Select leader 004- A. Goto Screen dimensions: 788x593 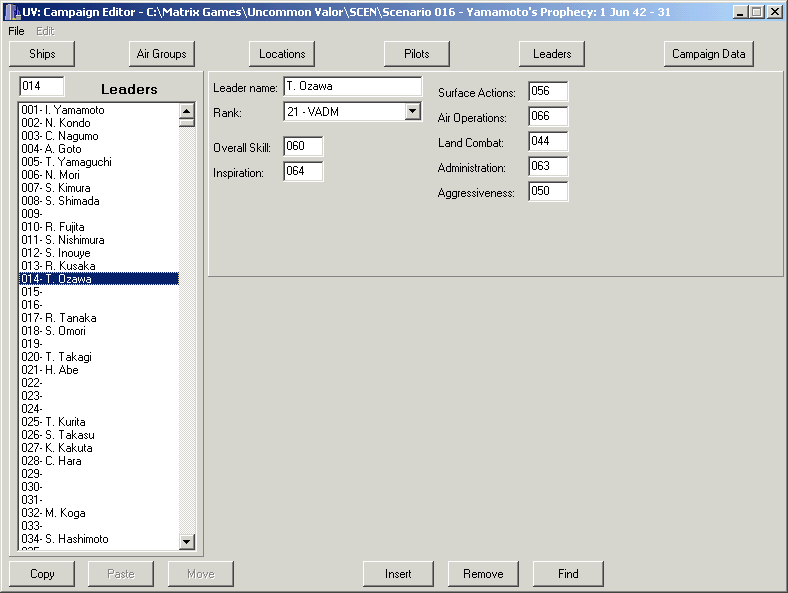click(98, 149)
